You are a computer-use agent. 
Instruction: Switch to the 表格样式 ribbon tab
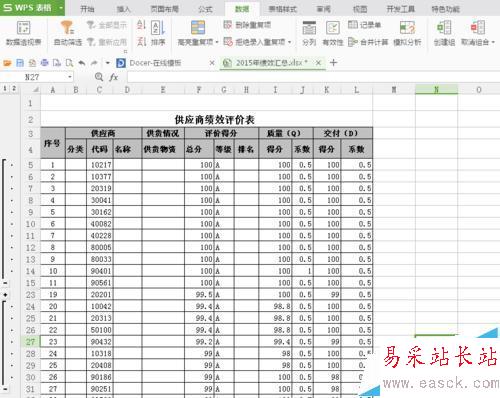click(282, 9)
